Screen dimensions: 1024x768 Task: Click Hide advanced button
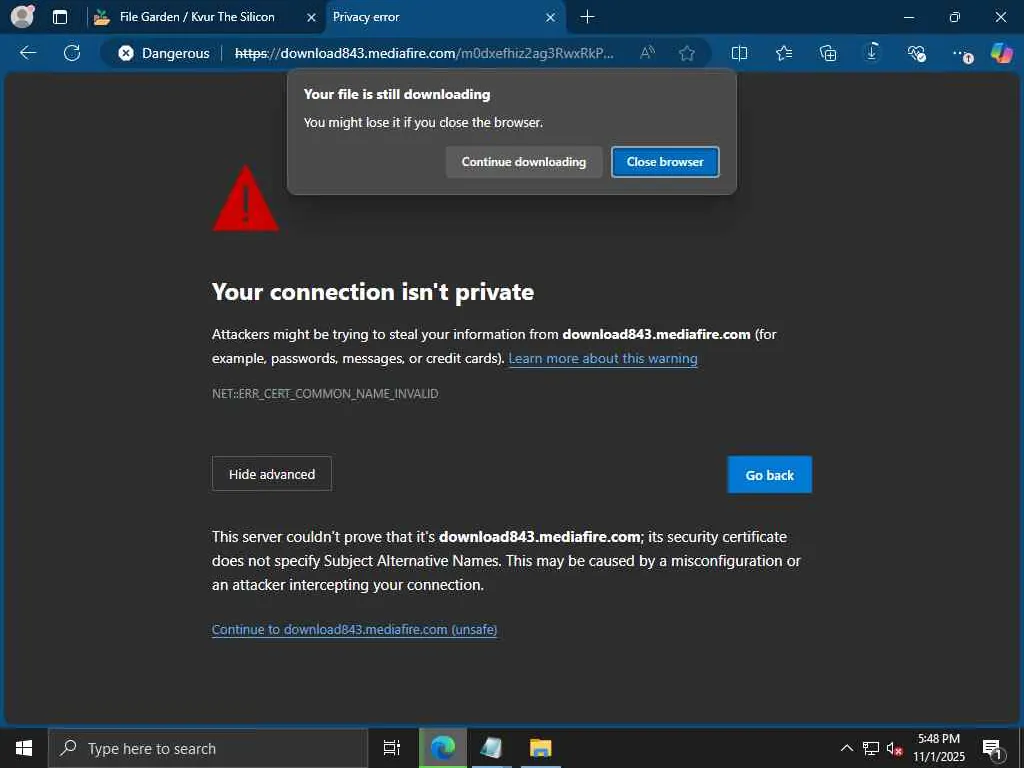(272, 474)
